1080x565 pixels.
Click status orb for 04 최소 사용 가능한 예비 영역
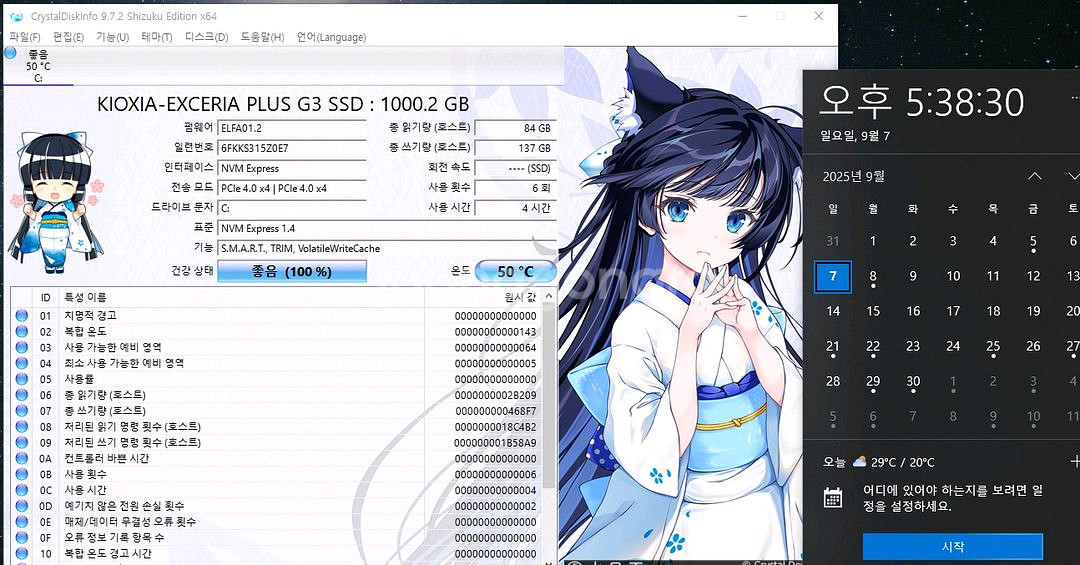click(21, 363)
